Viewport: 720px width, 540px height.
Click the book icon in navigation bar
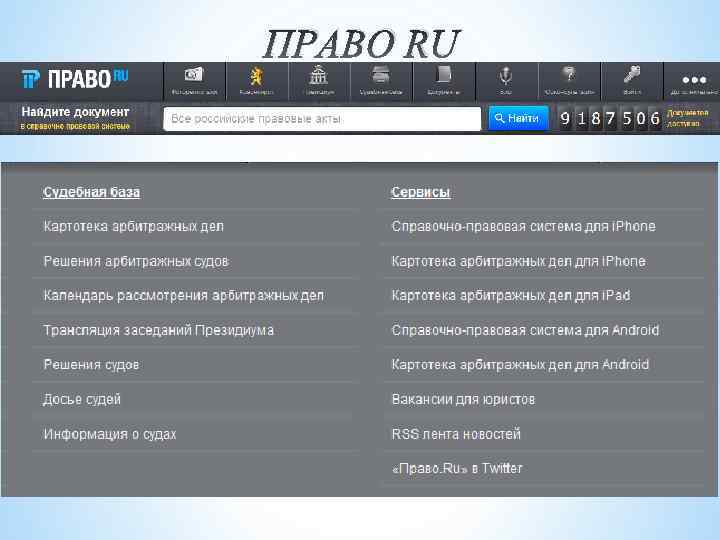click(x=444, y=75)
